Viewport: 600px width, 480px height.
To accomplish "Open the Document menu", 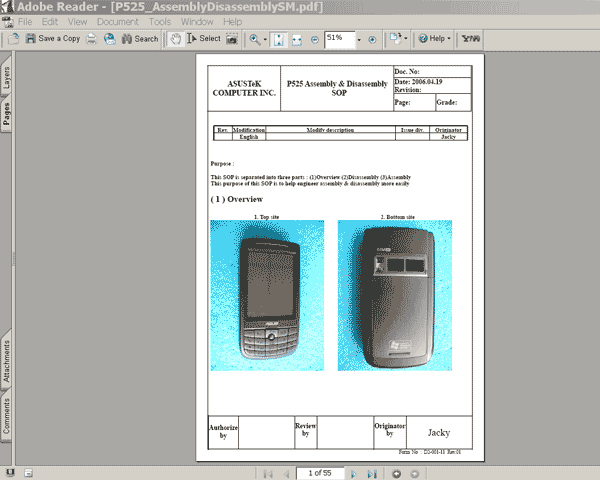I will point(117,22).
